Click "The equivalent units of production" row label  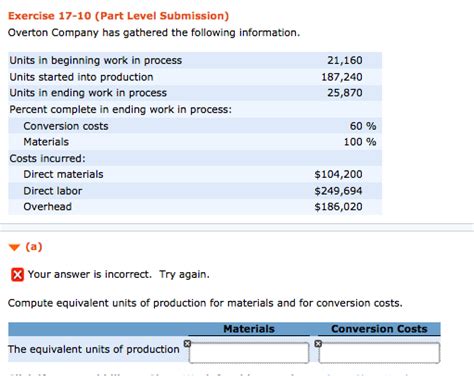point(94,349)
